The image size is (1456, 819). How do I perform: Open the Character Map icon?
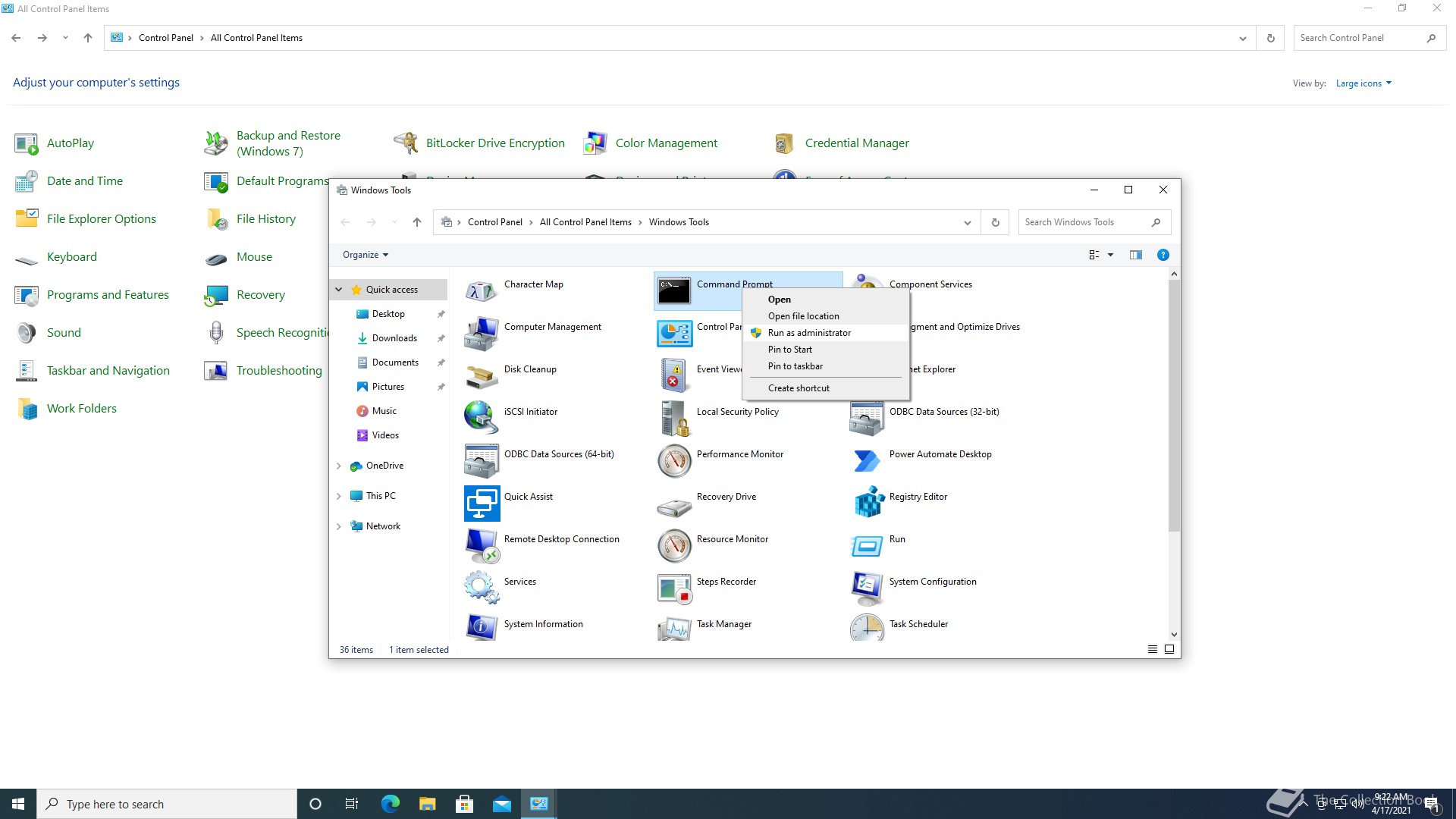(x=481, y=291)
